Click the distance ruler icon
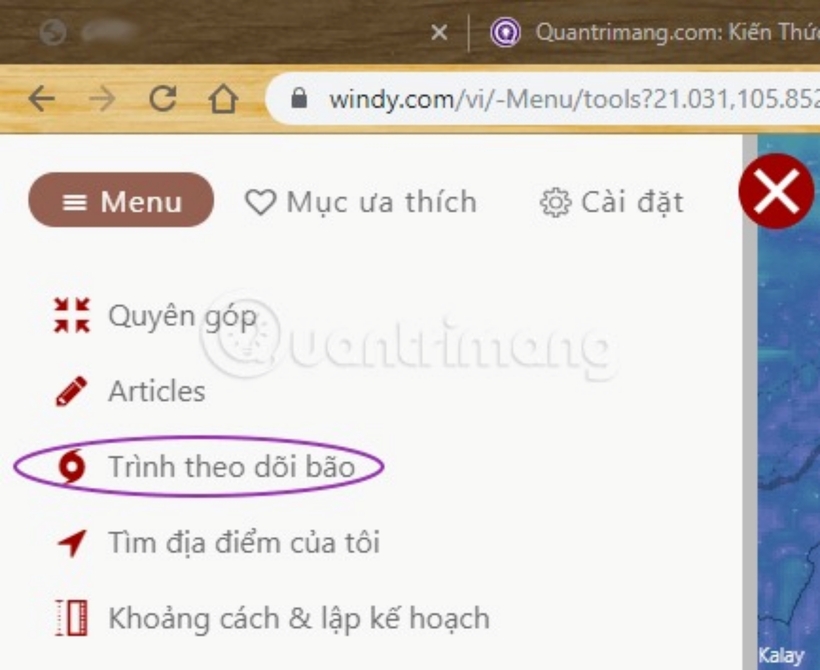This screenshot has height=670, width=820. [72, 618]
